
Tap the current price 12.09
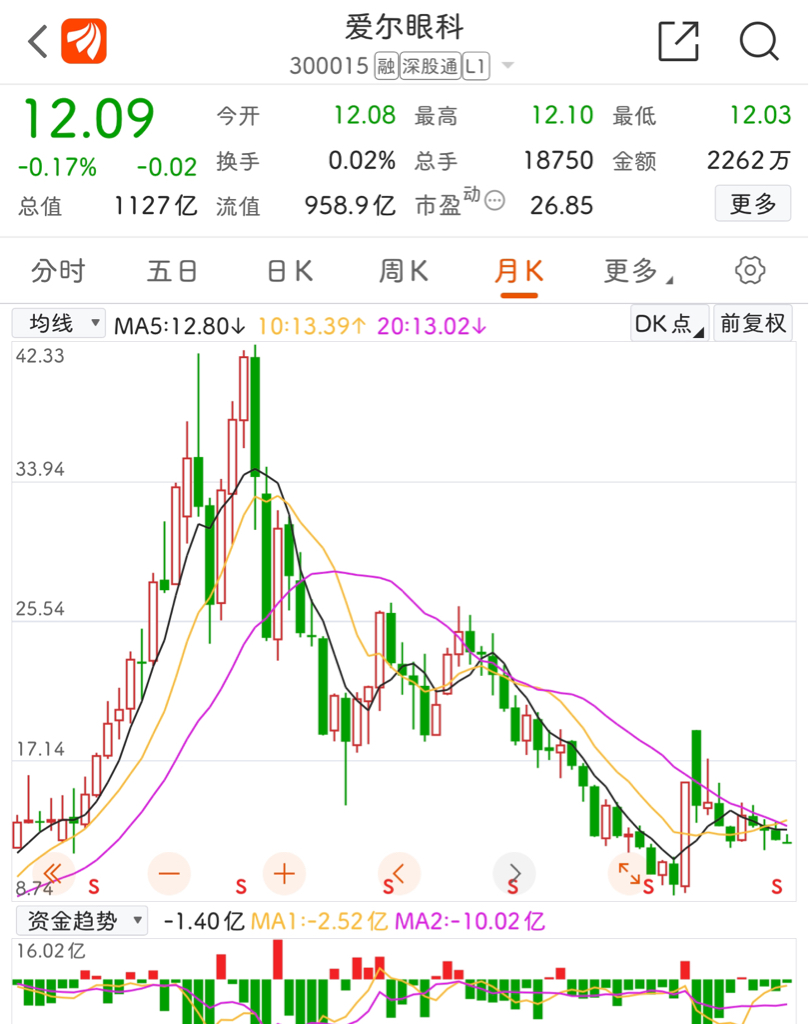88,119
